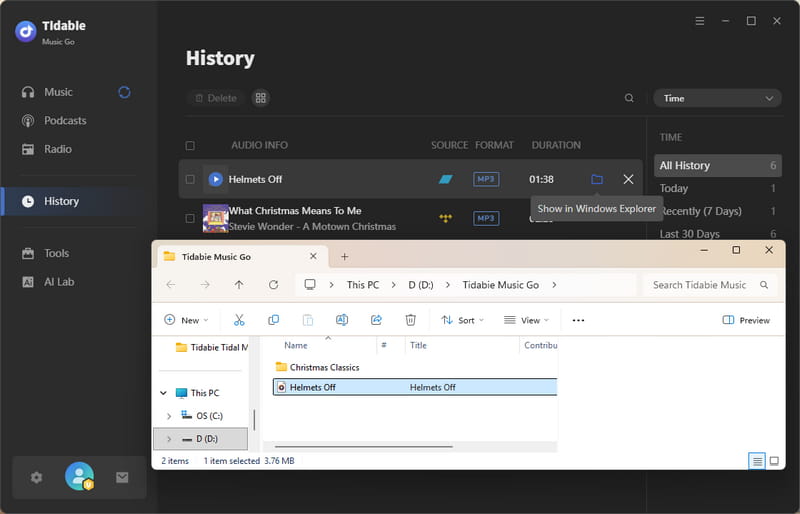
Task: Switch history to grid view icon
Action: click(x=261, y=98)
